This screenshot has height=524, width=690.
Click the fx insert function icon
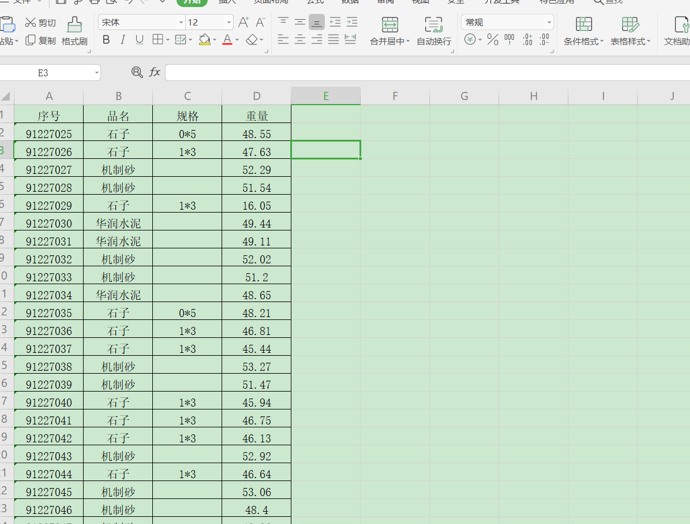tap(154, 72)
